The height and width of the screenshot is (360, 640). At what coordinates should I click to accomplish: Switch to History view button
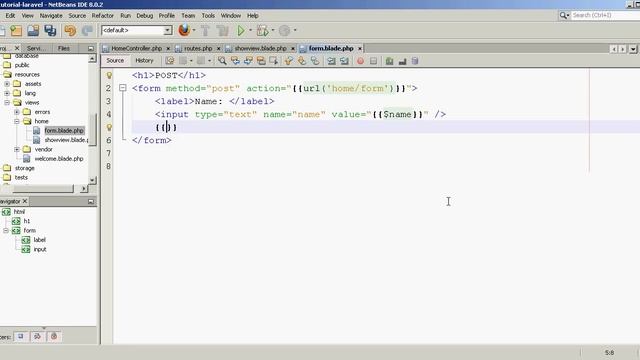[144, 60]
